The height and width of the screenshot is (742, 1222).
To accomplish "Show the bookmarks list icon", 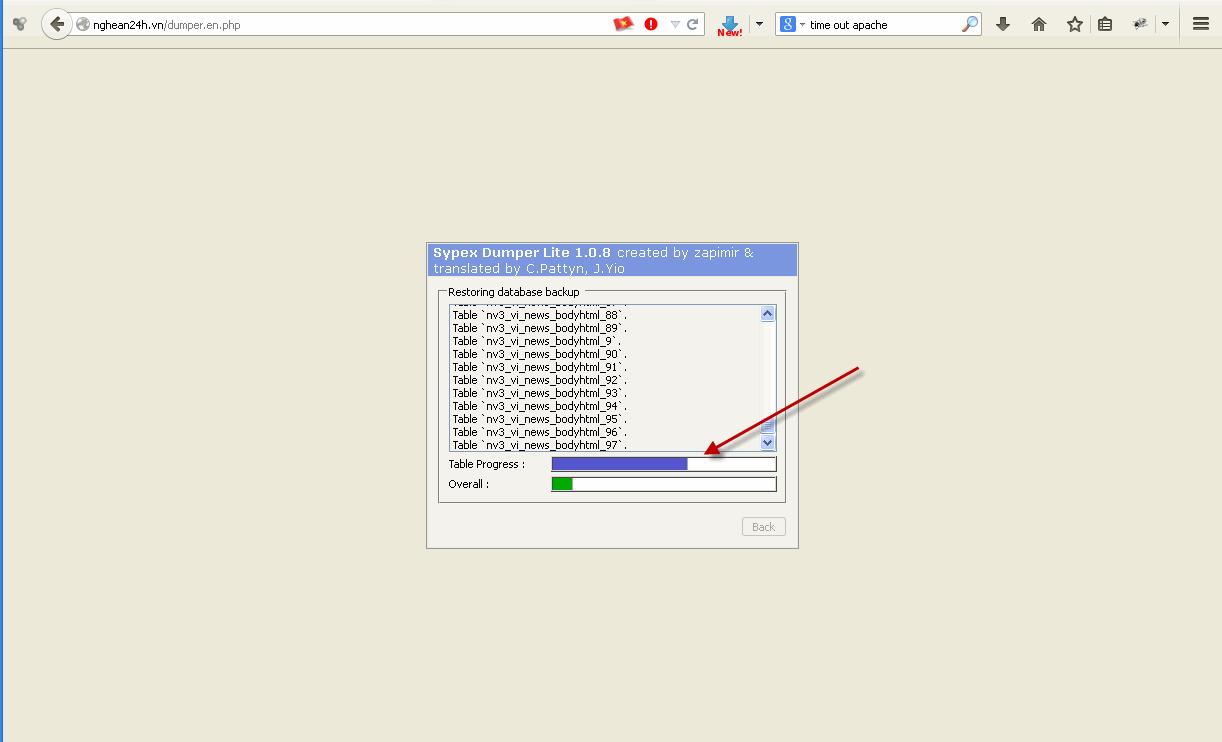I will (1105, 24).
